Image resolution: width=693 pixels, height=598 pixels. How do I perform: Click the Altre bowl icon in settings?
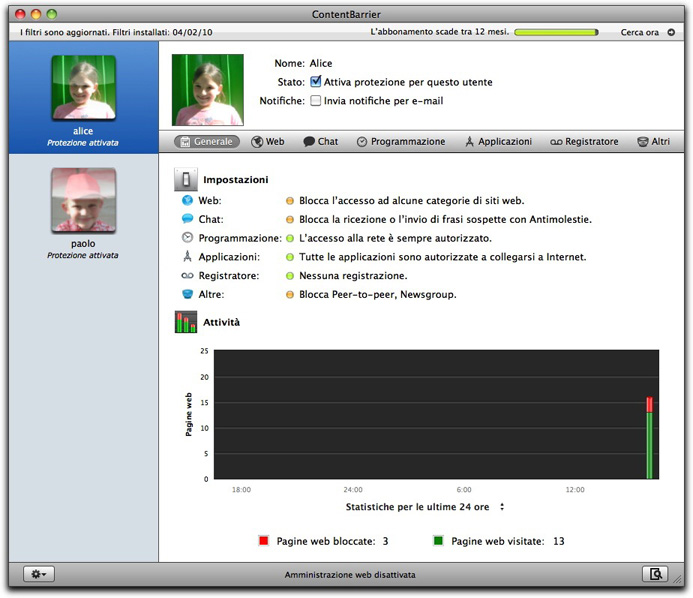pos(187,294)
